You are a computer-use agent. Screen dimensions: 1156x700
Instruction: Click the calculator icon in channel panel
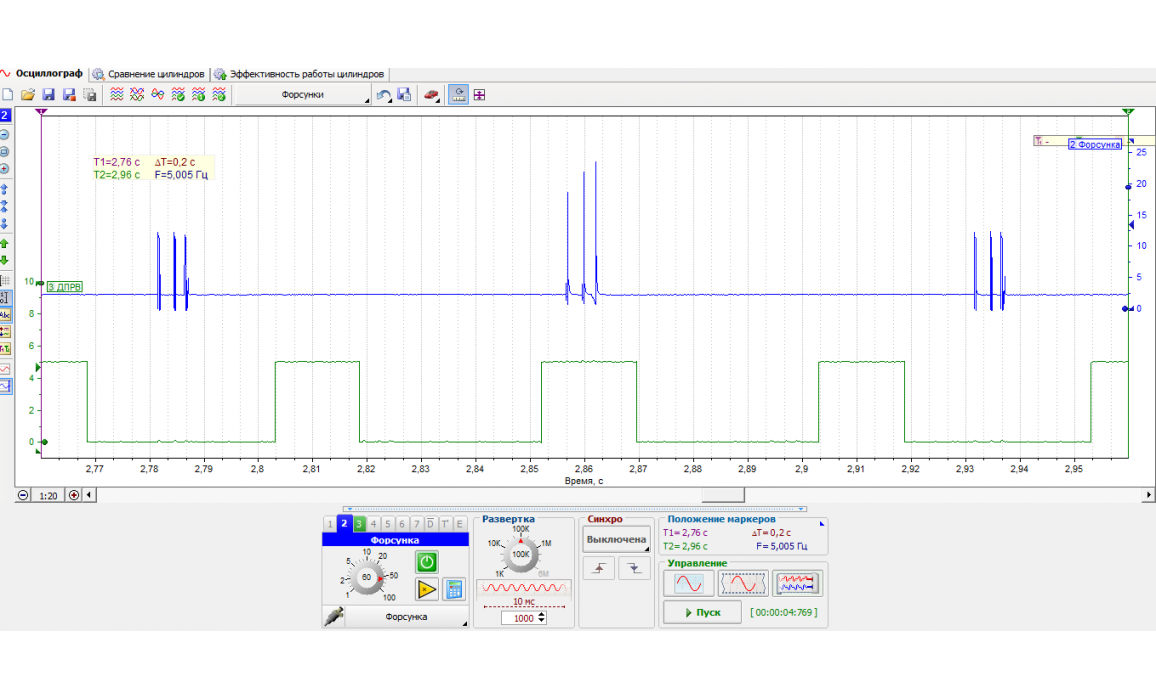(453, 589)
